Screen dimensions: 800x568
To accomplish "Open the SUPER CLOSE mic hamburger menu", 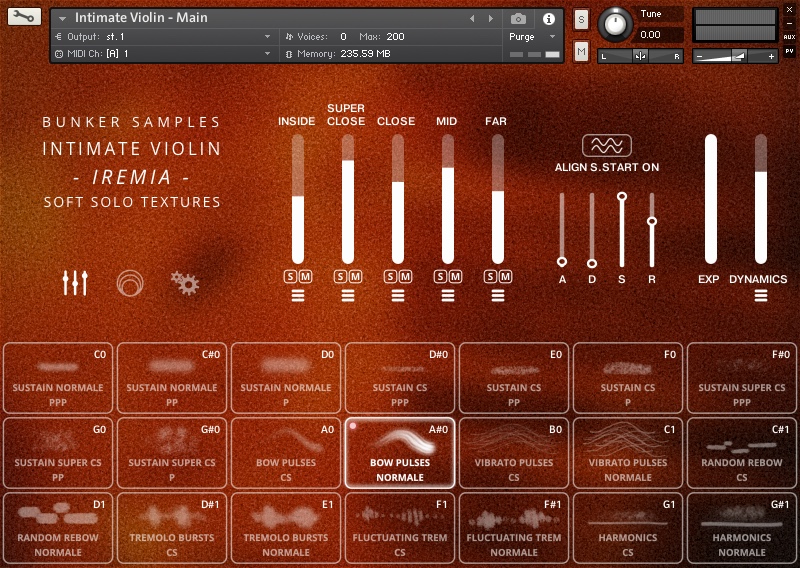I will [x=348, y=295].
